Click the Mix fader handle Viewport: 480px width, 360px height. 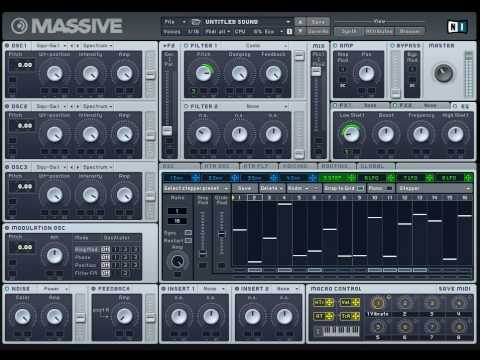(x=316, y=71)
